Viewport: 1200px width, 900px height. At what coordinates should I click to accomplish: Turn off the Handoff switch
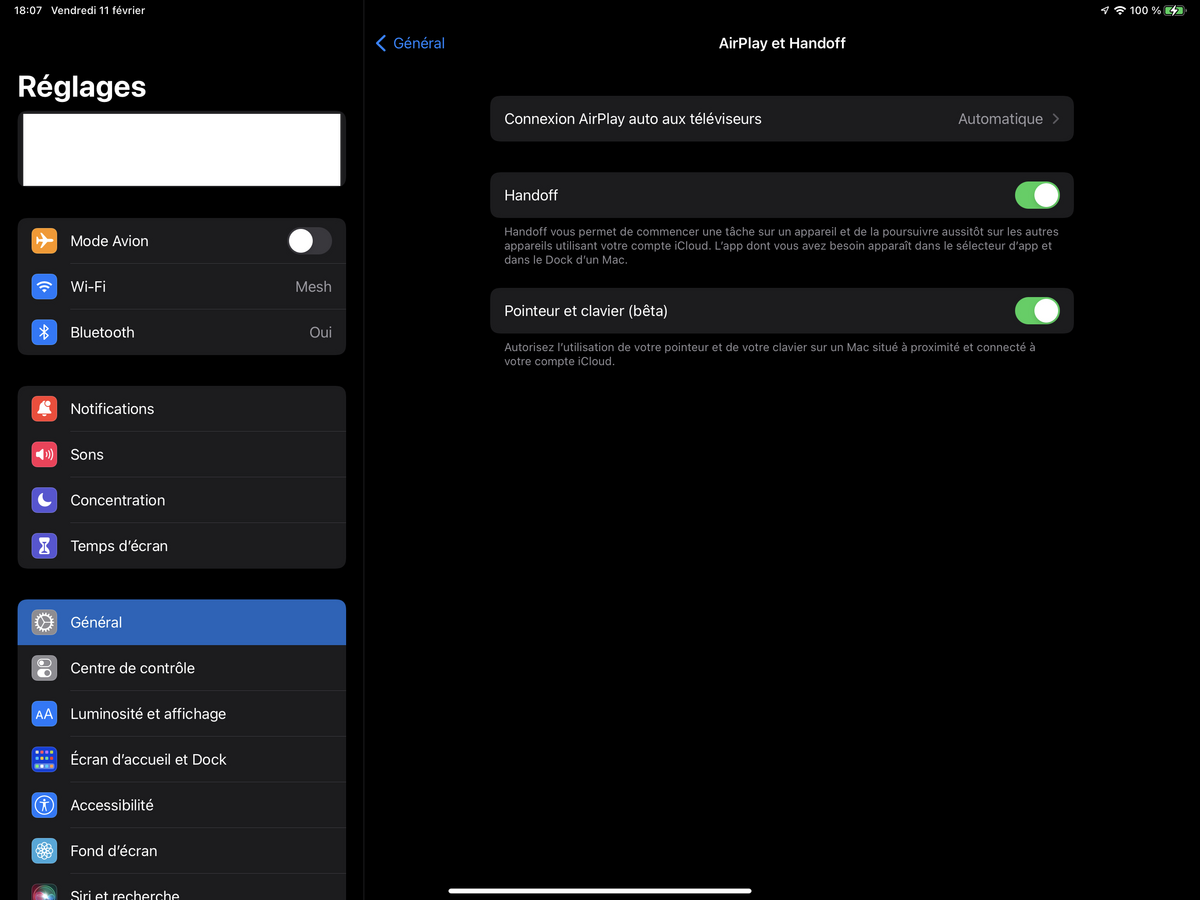pos(1037,195)
